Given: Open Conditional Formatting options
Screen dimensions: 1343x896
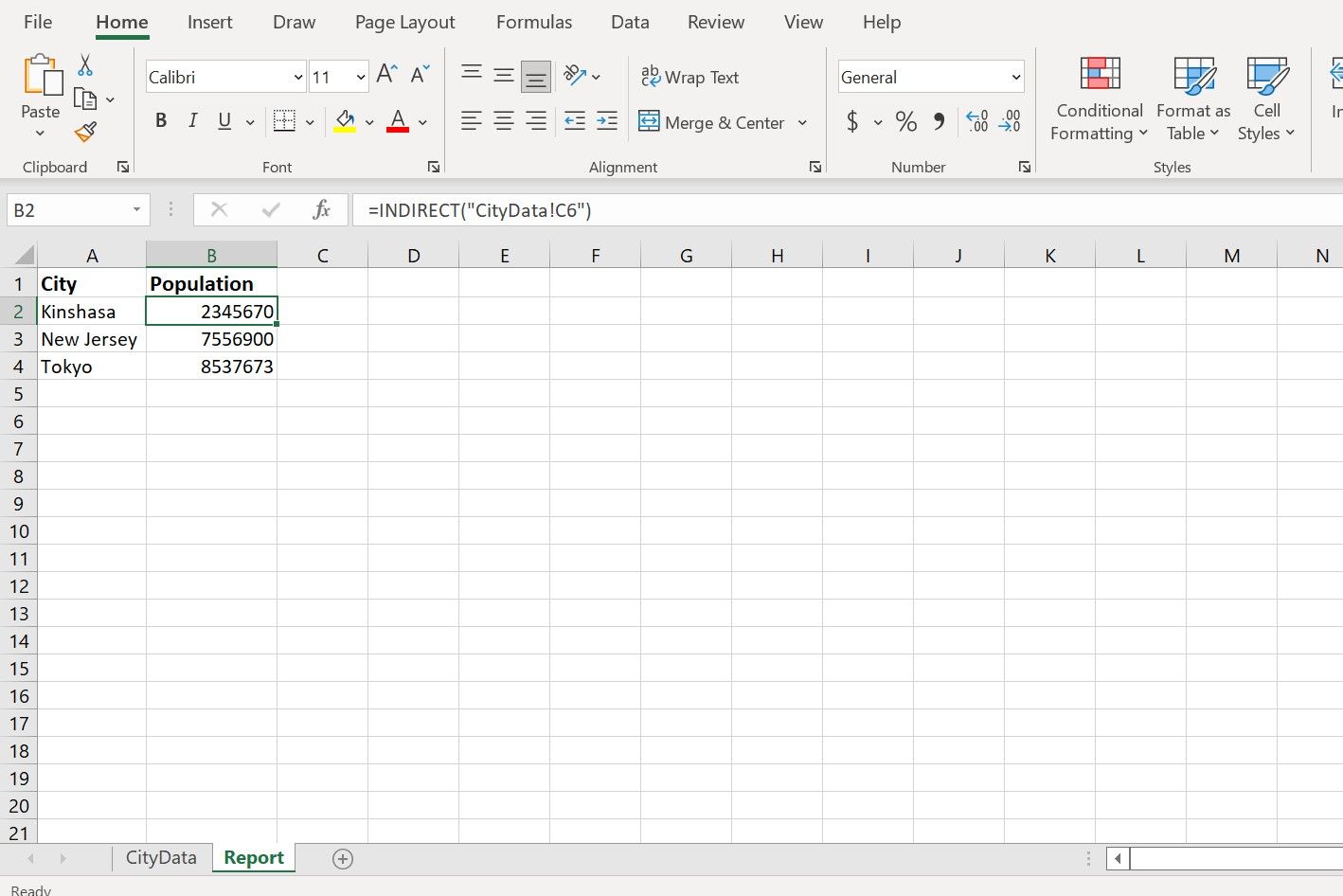Looking at the screenshot, I should point(1098,98).
